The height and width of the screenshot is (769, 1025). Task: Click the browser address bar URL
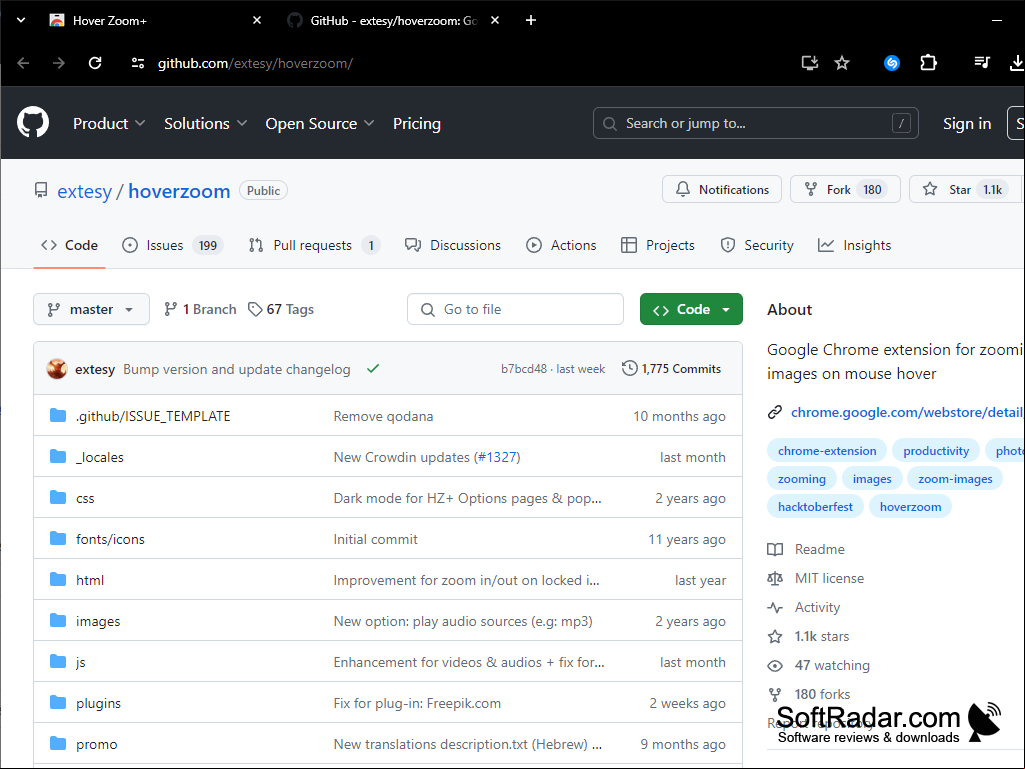coord(256,63)
